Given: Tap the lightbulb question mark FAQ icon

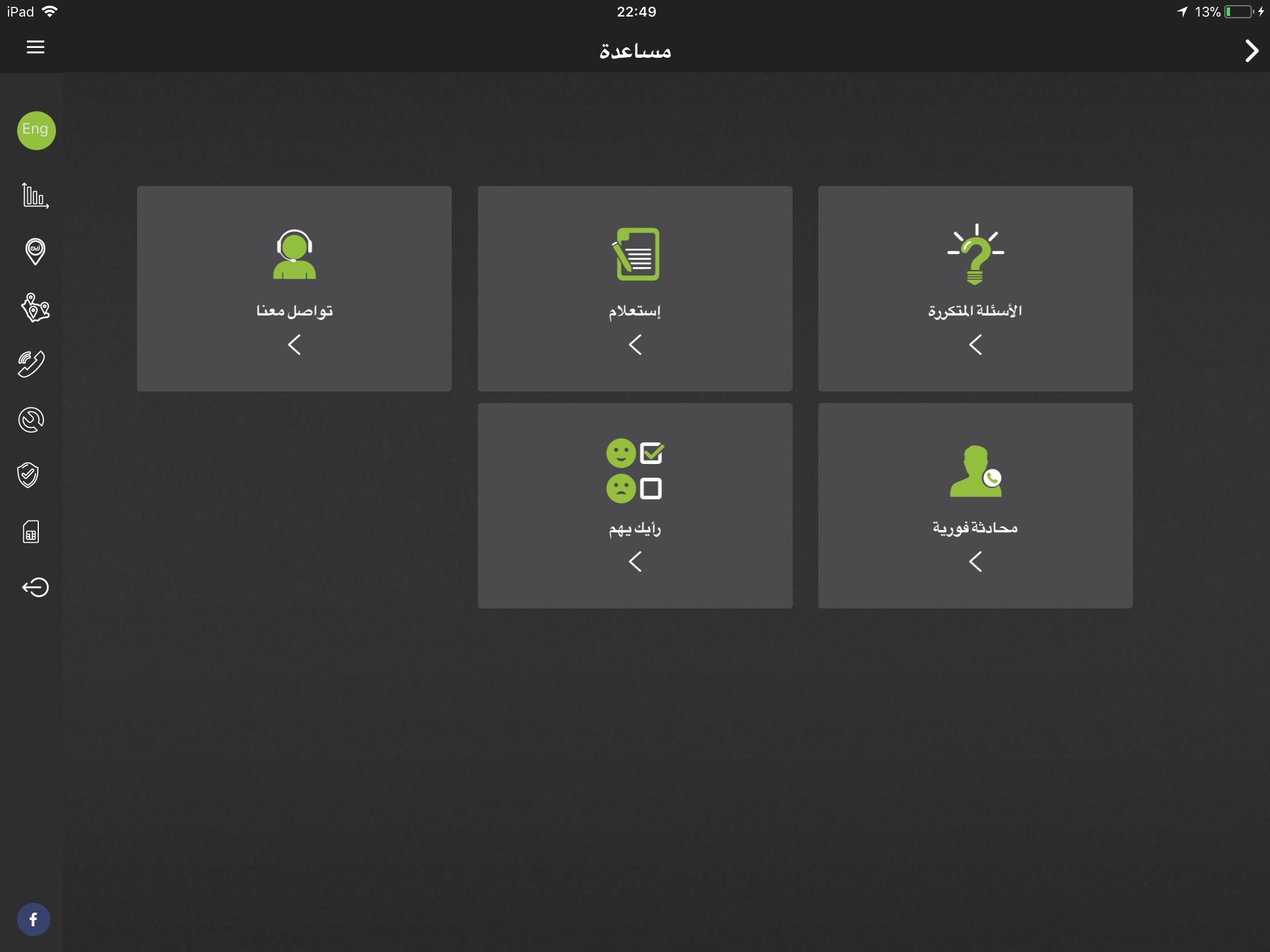Looking at the screenshot, I should [x=975, y=254].
